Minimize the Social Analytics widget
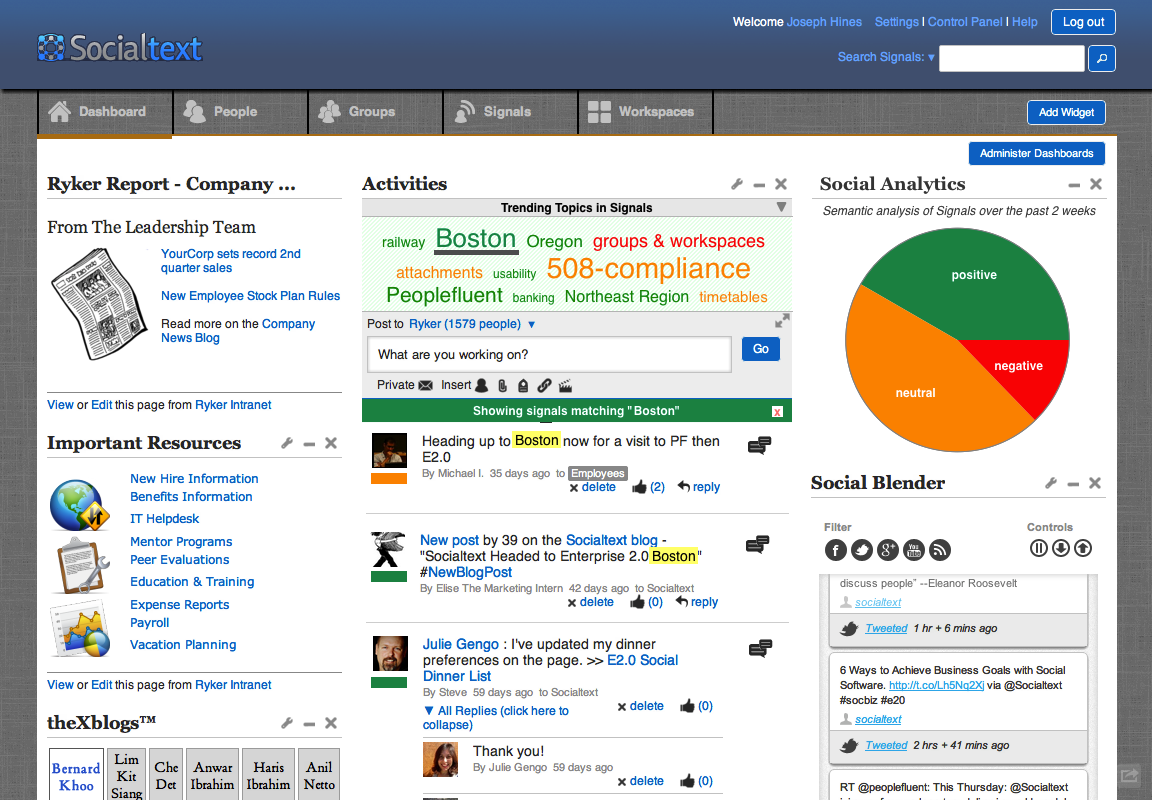 [1074, 185]
